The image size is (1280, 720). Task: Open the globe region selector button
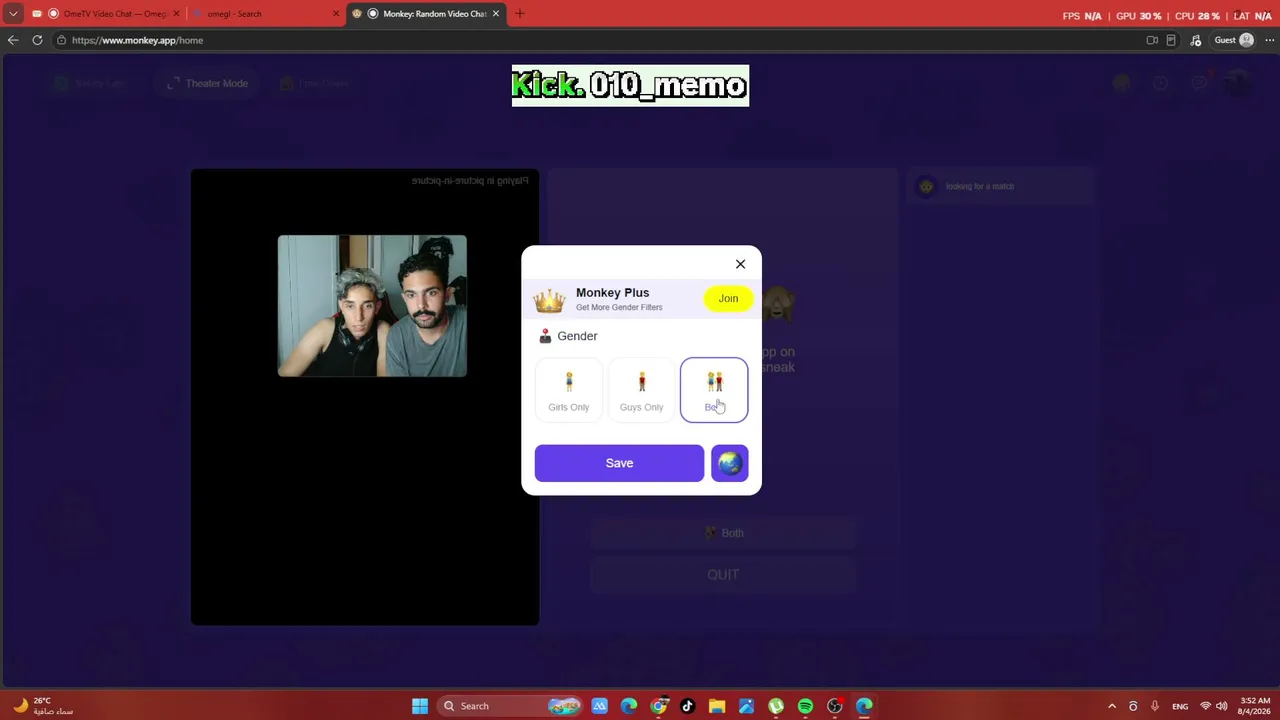click(730, 463)
